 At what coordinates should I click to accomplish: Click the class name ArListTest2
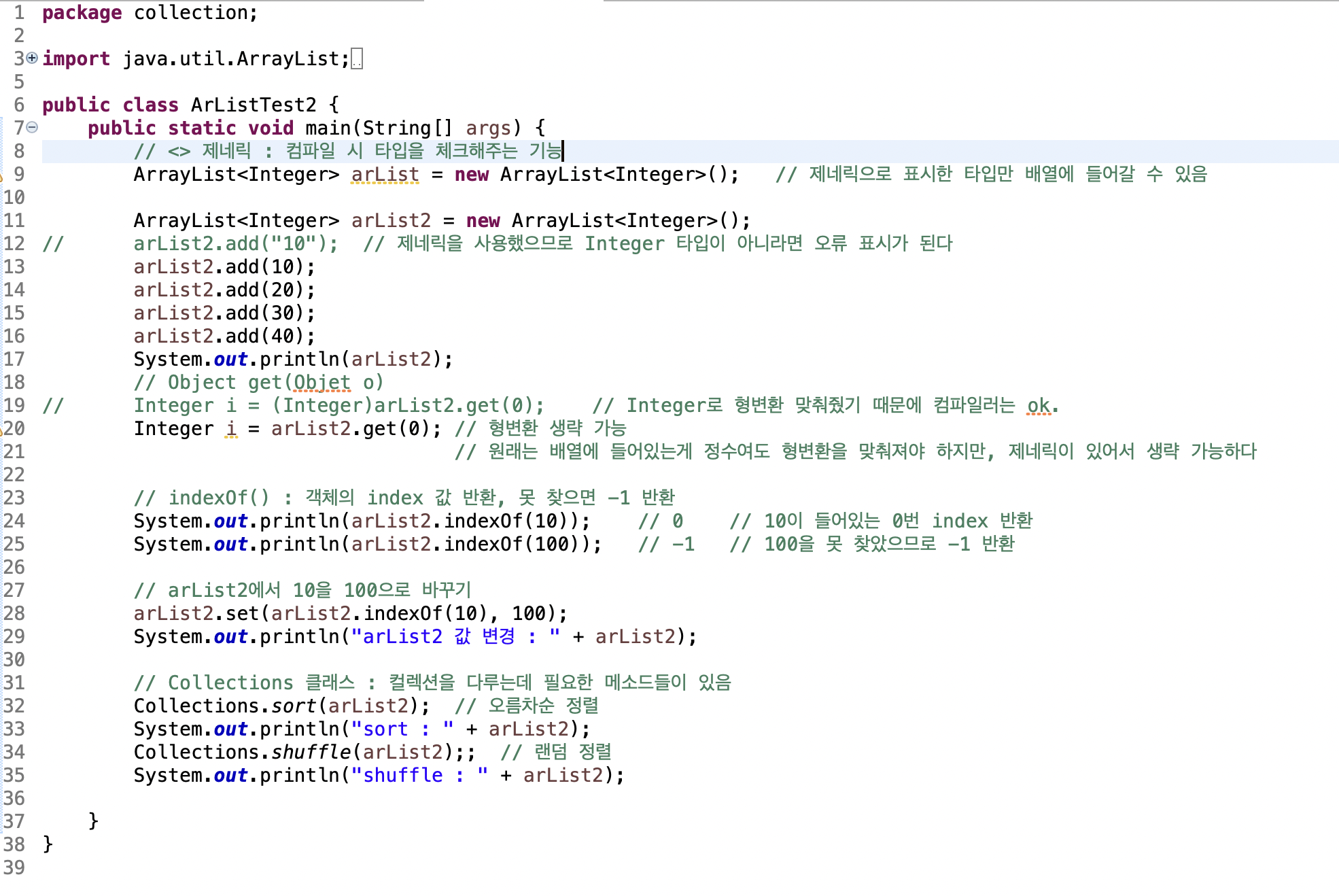254,105
